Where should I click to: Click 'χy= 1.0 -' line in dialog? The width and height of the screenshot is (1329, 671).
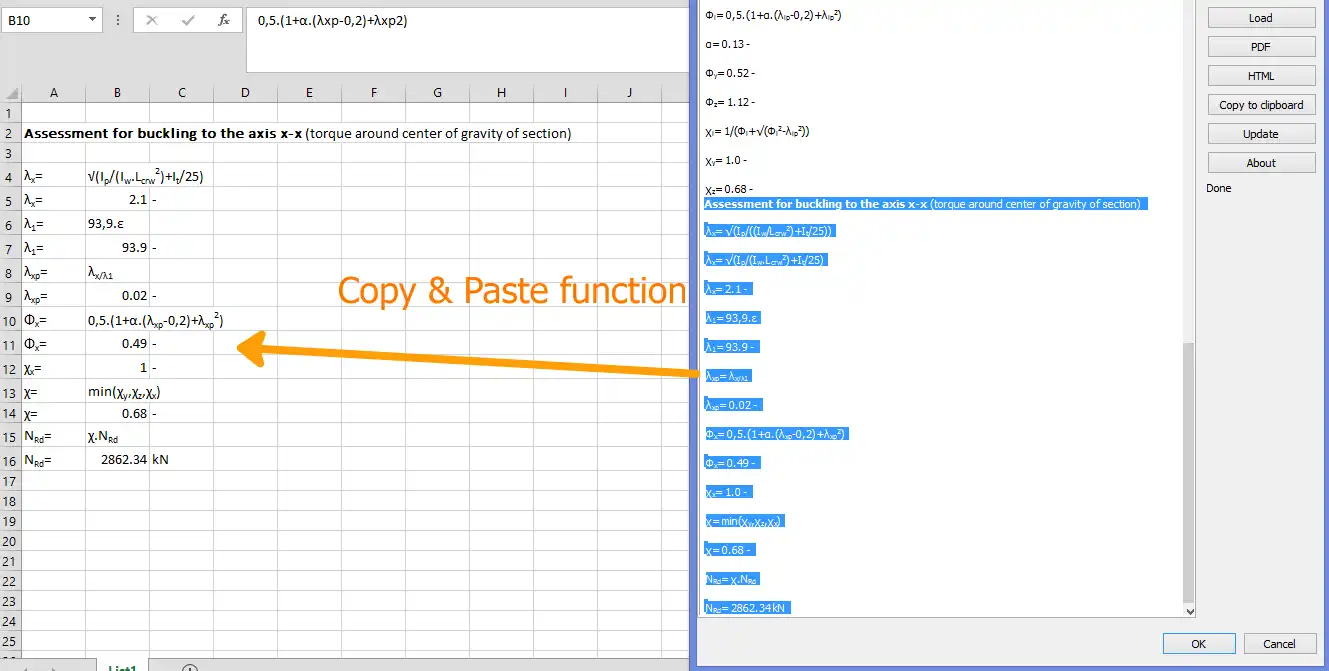pyautogui.click(x=727, y=160)
